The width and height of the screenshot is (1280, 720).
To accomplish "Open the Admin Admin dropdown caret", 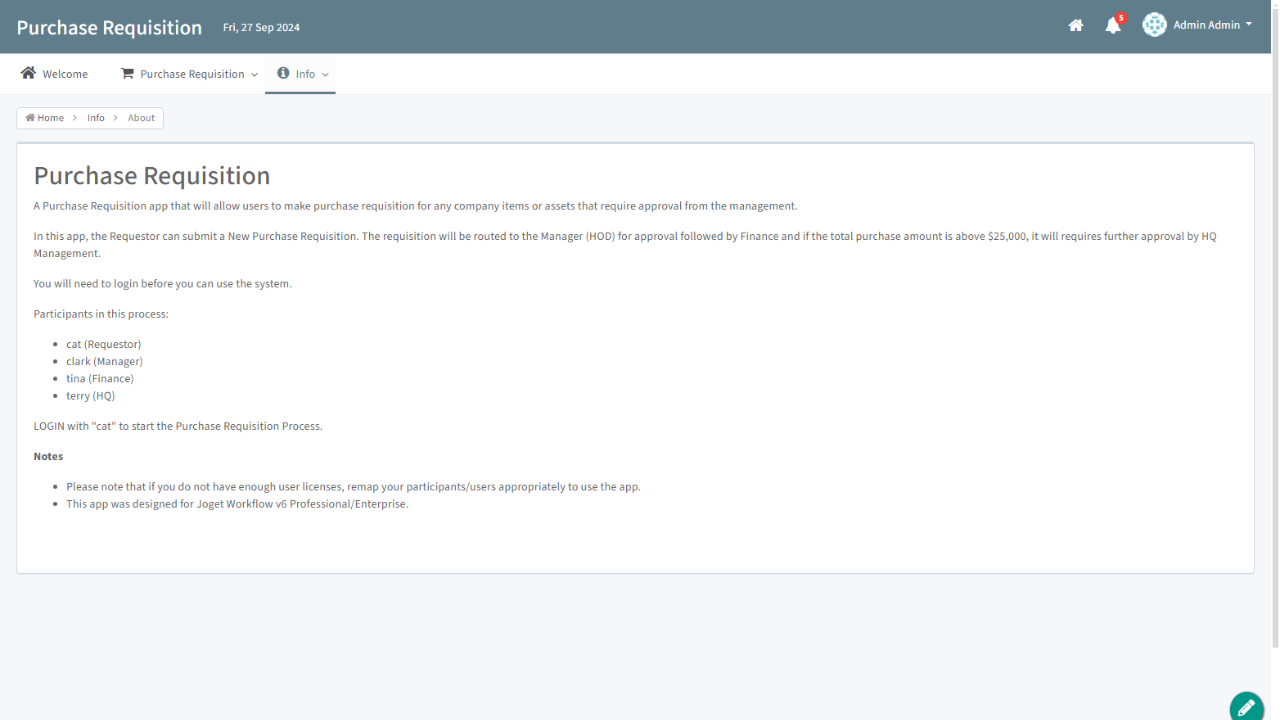I will click(x=1249, y=25).
